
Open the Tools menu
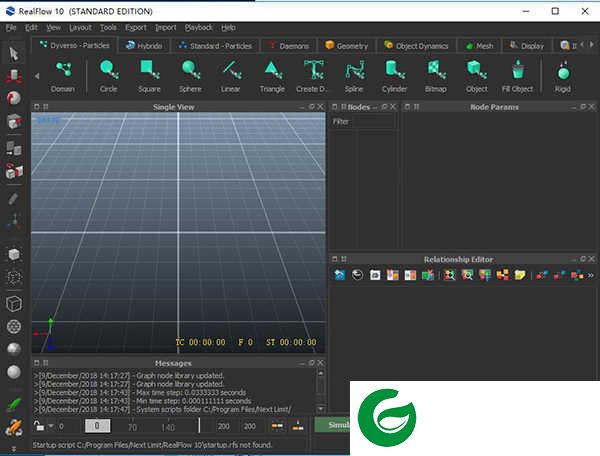click(x=108, y=28)
